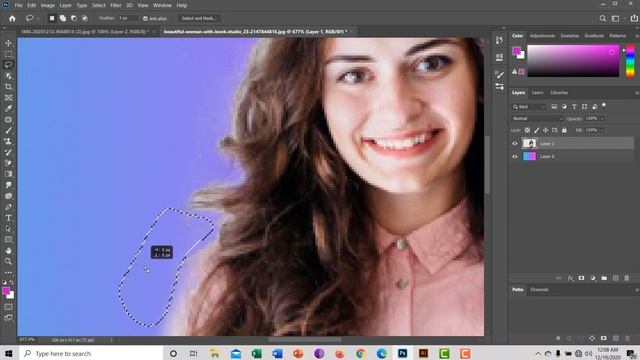Select the Move tool
640x360 pixels.
(8, 43)
